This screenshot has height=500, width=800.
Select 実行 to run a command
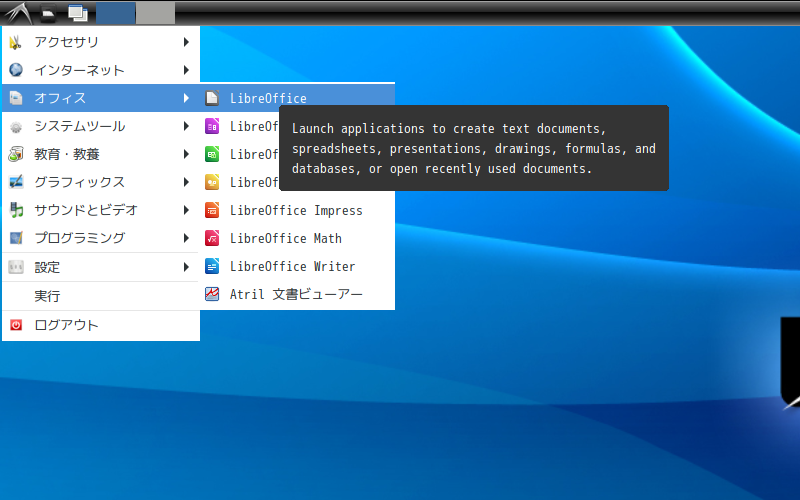tap(48, 296)
